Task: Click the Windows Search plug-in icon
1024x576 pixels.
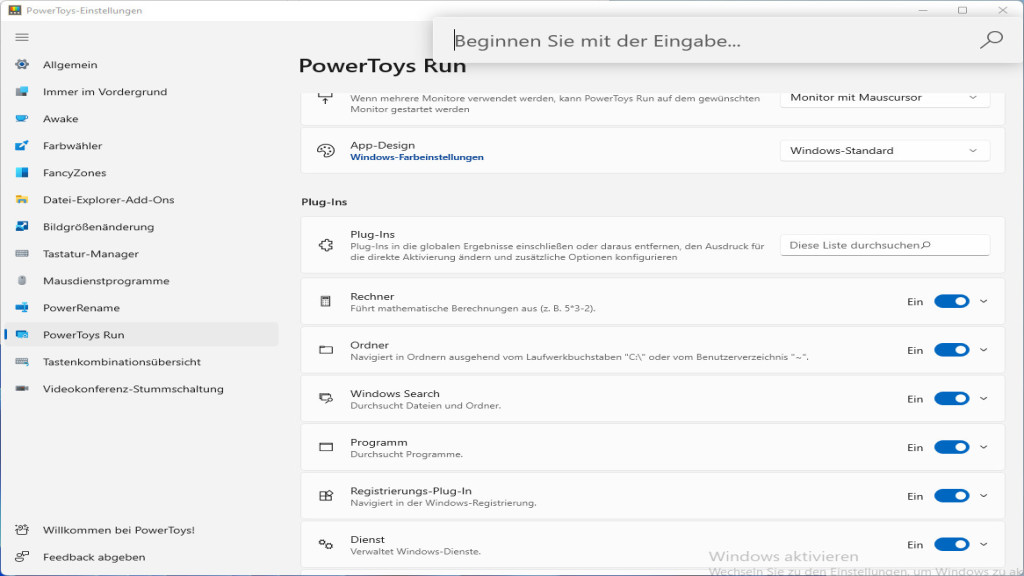Action: tap(325, 397)
